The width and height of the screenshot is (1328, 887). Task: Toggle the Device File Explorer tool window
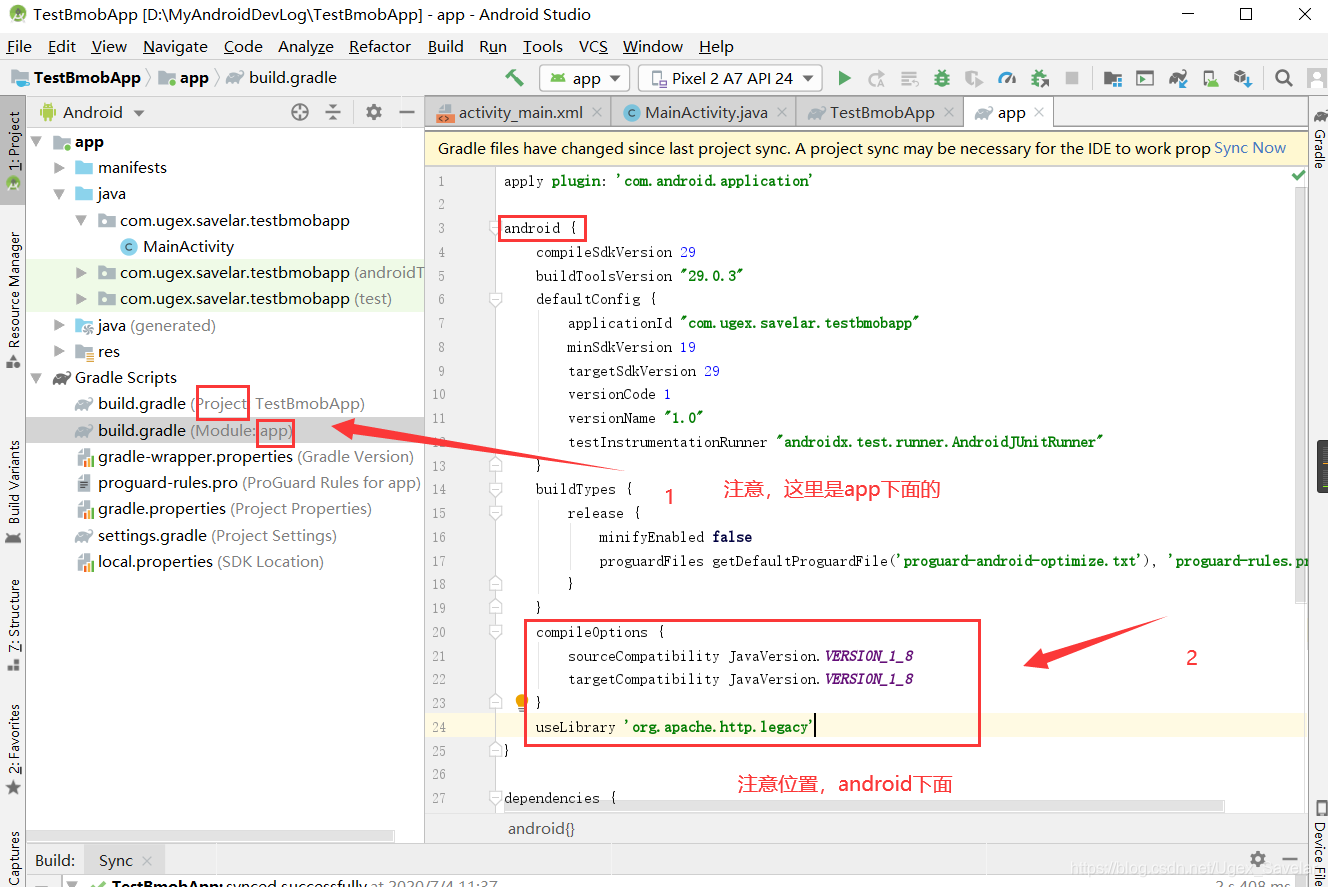pos(1319,842)
